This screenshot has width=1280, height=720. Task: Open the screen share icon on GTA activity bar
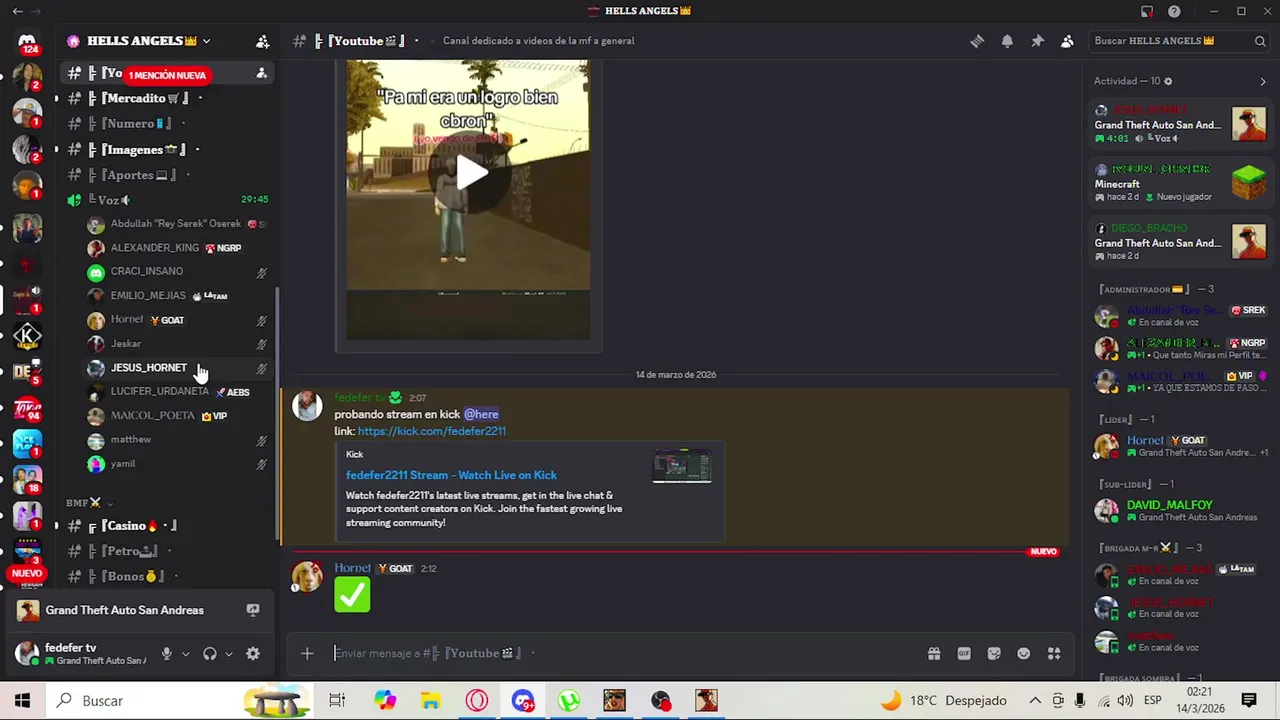(253, 610)
